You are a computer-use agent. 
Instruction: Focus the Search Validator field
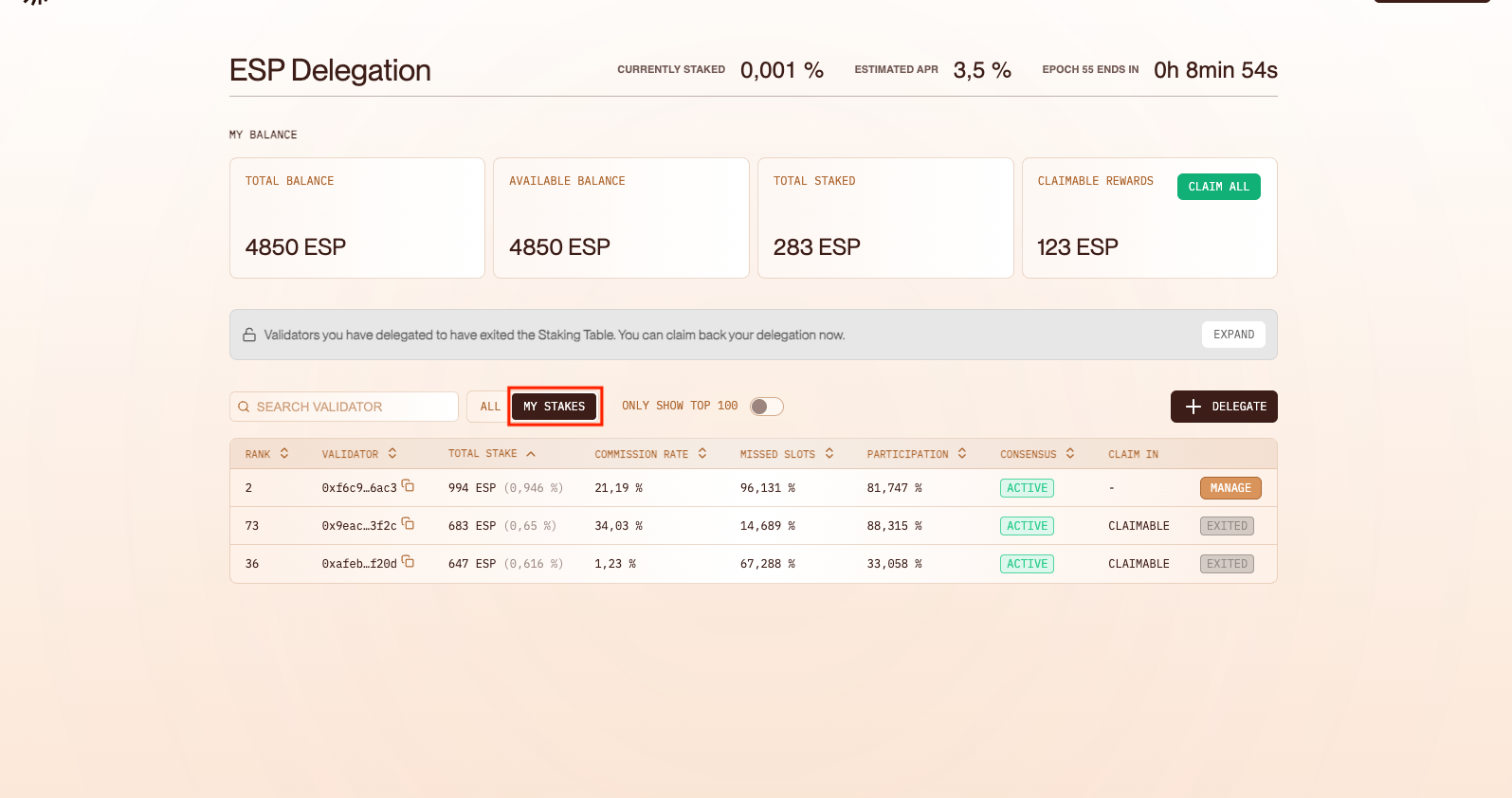[351, 407]
